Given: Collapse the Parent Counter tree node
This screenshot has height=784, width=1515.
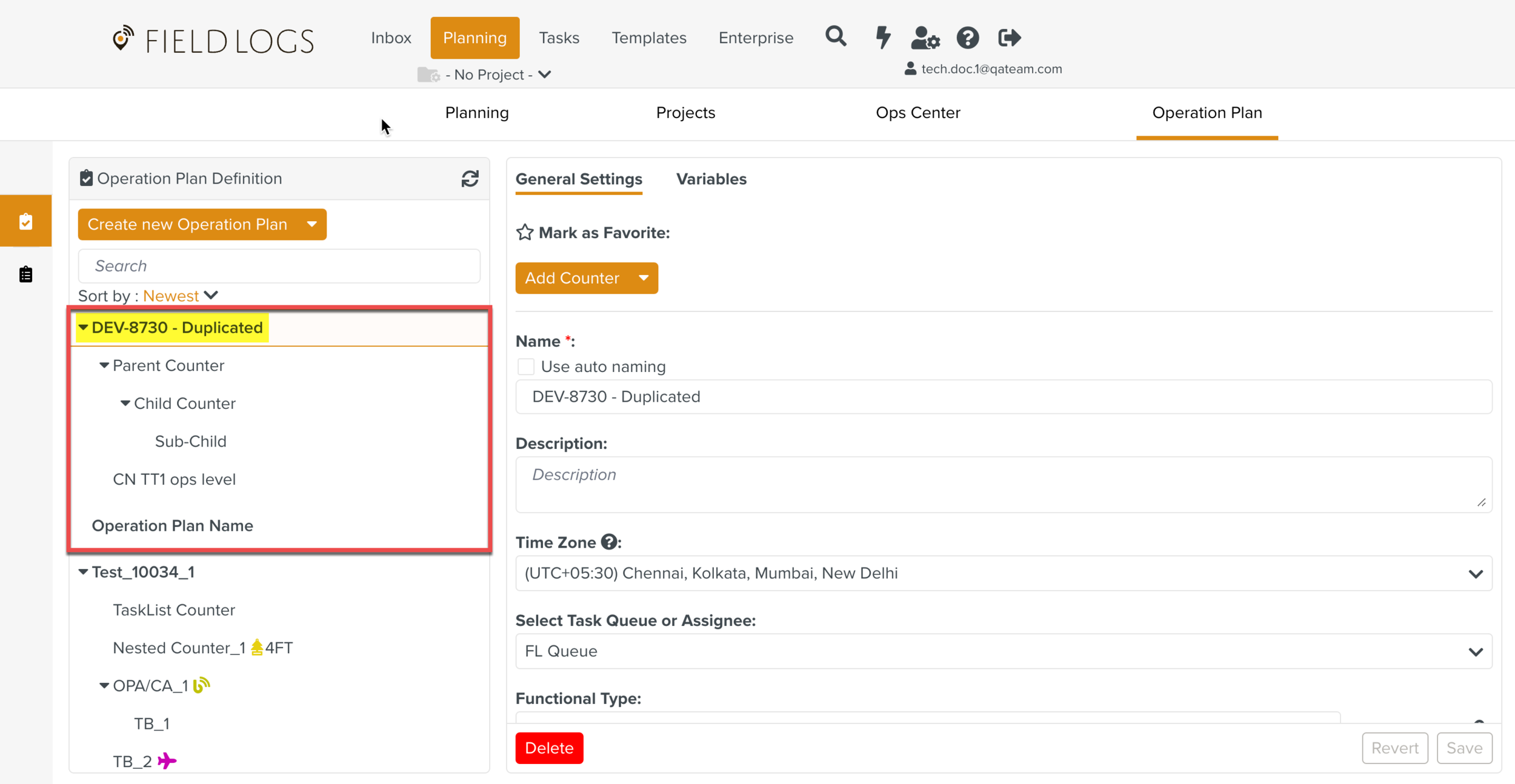Looking at the screenshot, I should pos(104,365).
